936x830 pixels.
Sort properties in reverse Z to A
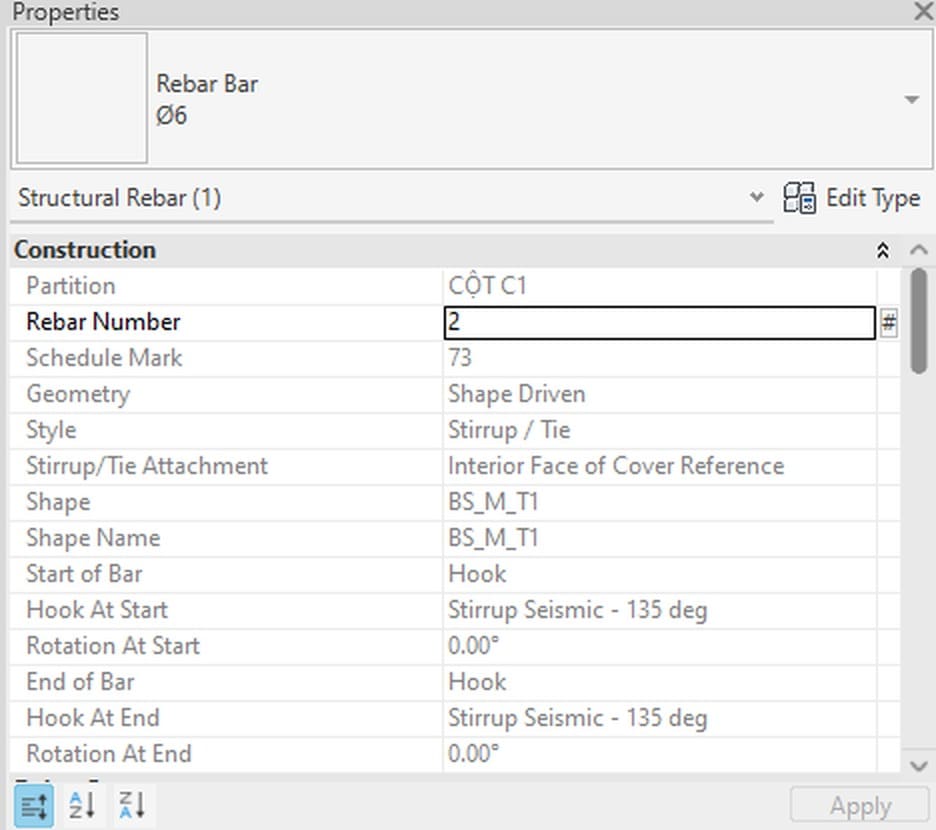[x=132, y=805]
